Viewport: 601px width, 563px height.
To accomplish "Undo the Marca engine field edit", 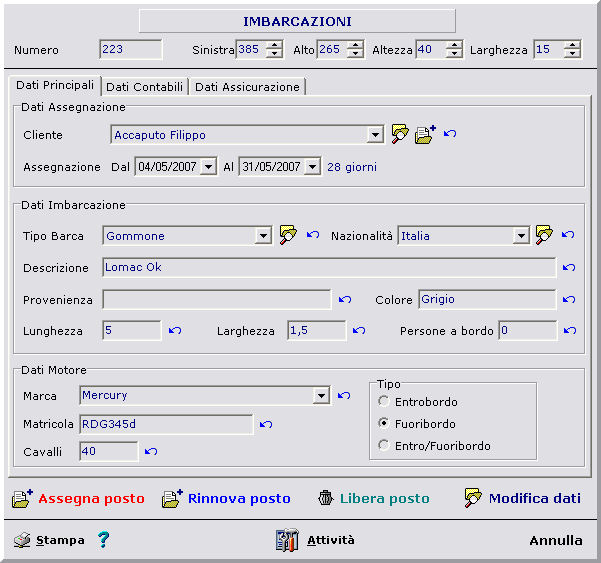I will coord(344,396).
